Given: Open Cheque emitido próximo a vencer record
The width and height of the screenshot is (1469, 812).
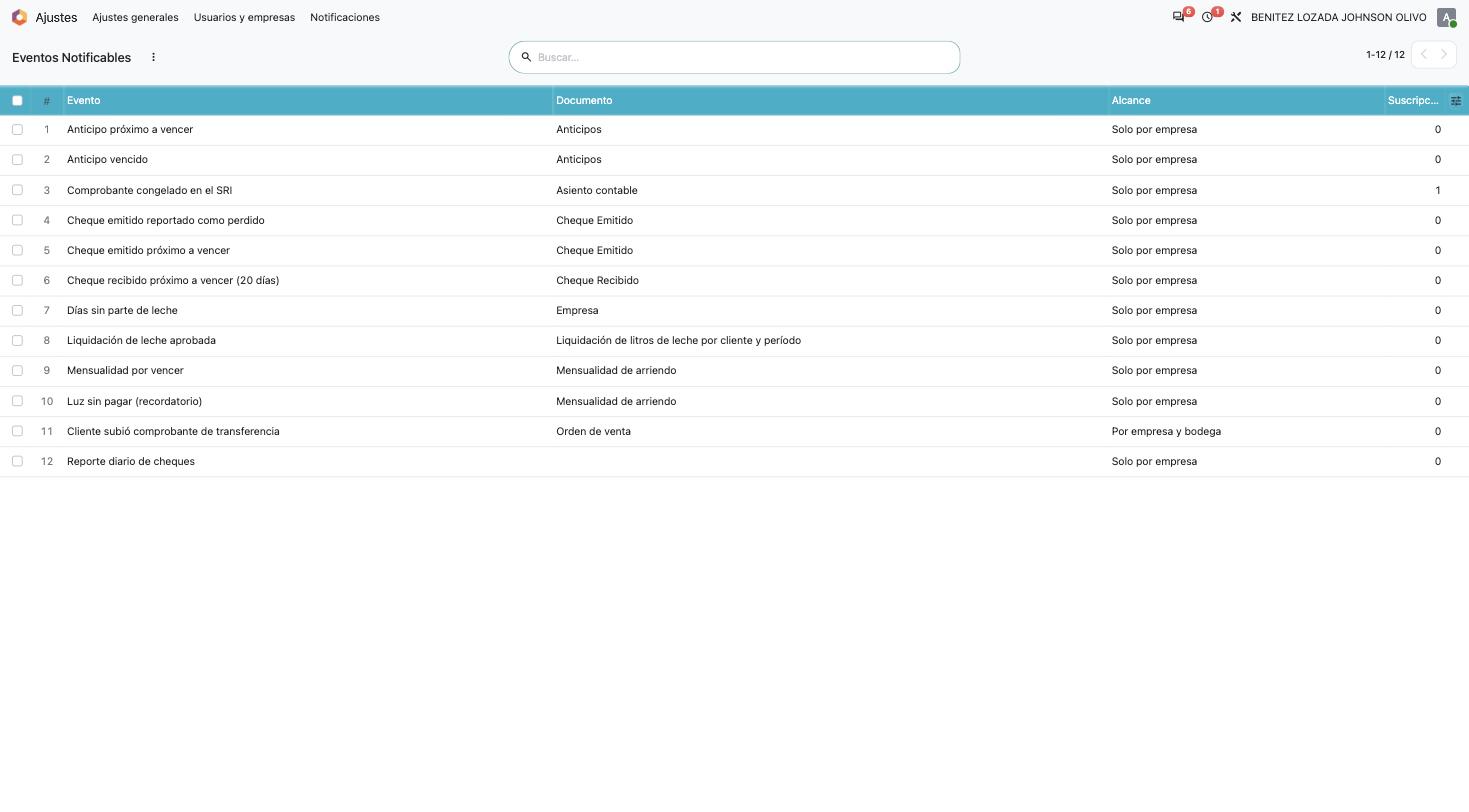Looking at the screenshot, I should click(x=148, y=250).
